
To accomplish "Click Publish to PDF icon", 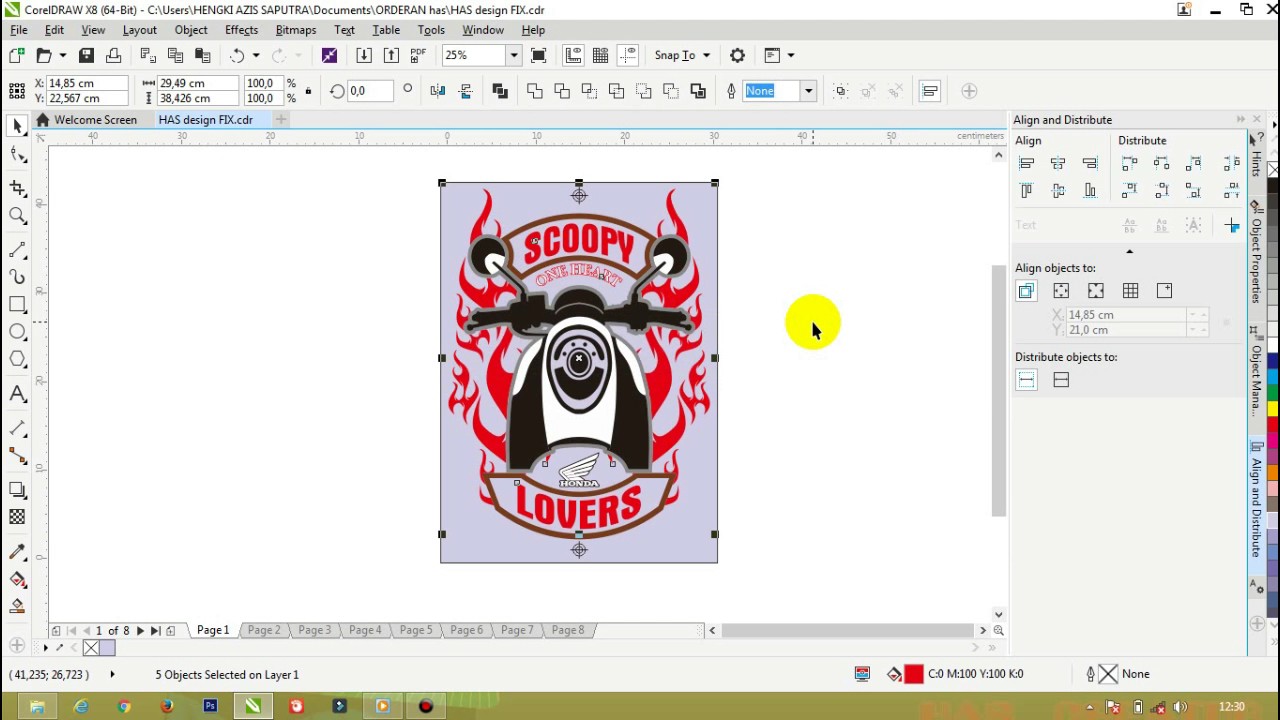I will click(x=418, y=56).
